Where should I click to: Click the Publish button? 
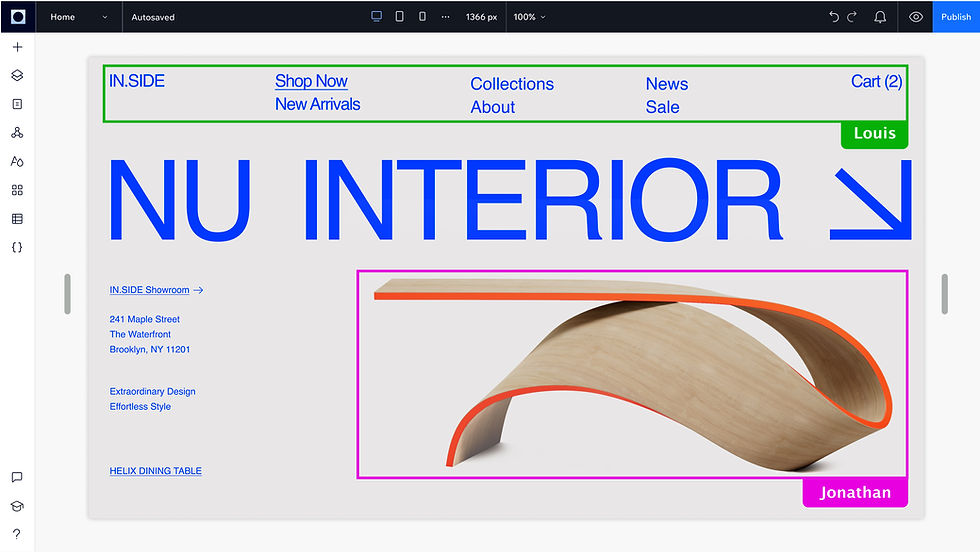[956, 17]
